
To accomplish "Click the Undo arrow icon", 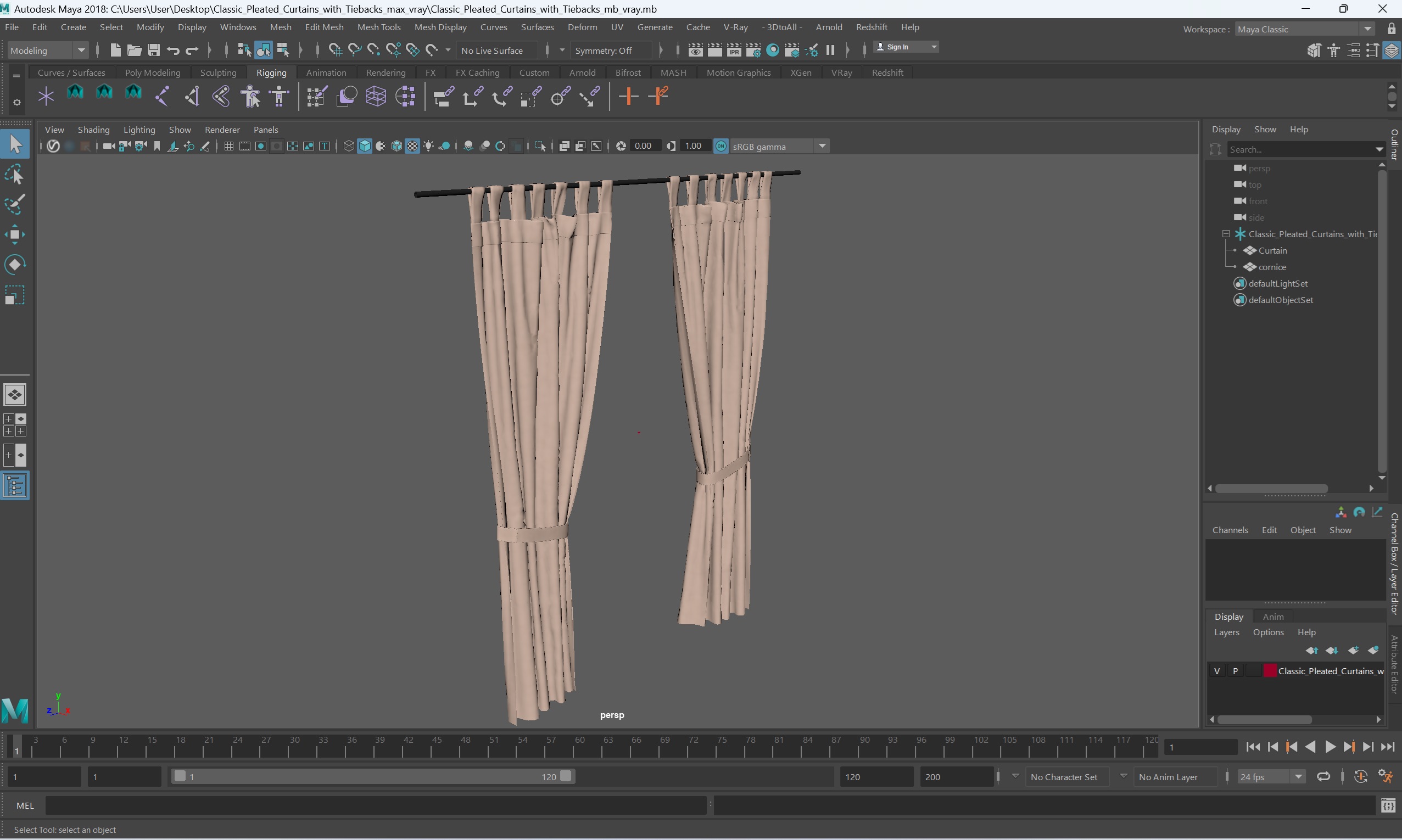I will (173, 50).
